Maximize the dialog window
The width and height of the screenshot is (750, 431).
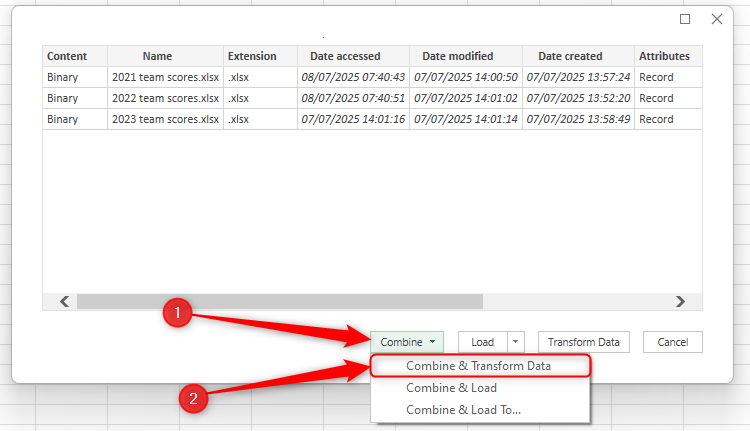(685, 19)
